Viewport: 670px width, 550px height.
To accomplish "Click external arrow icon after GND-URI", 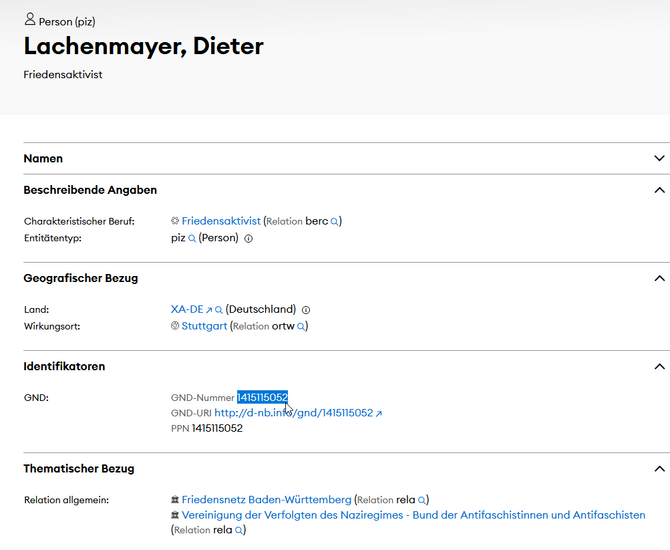I will point(379,414).
